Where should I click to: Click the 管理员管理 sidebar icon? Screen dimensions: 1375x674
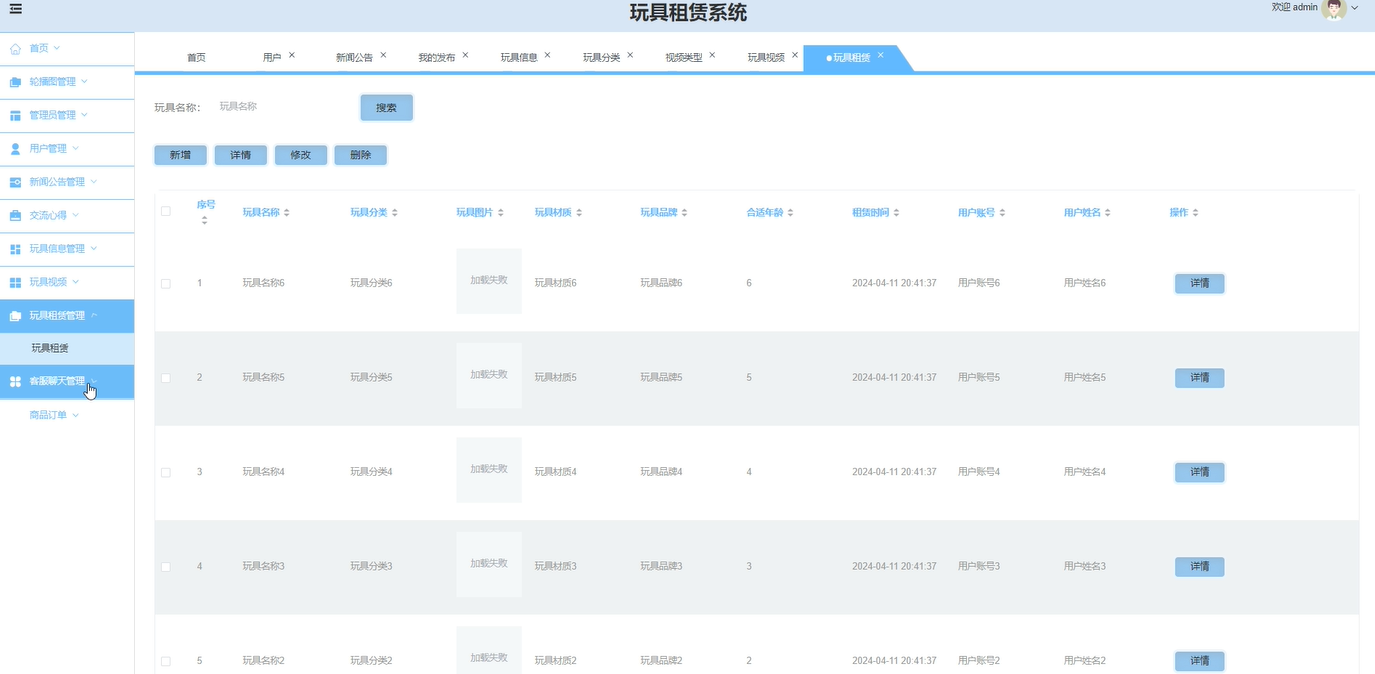15,115
